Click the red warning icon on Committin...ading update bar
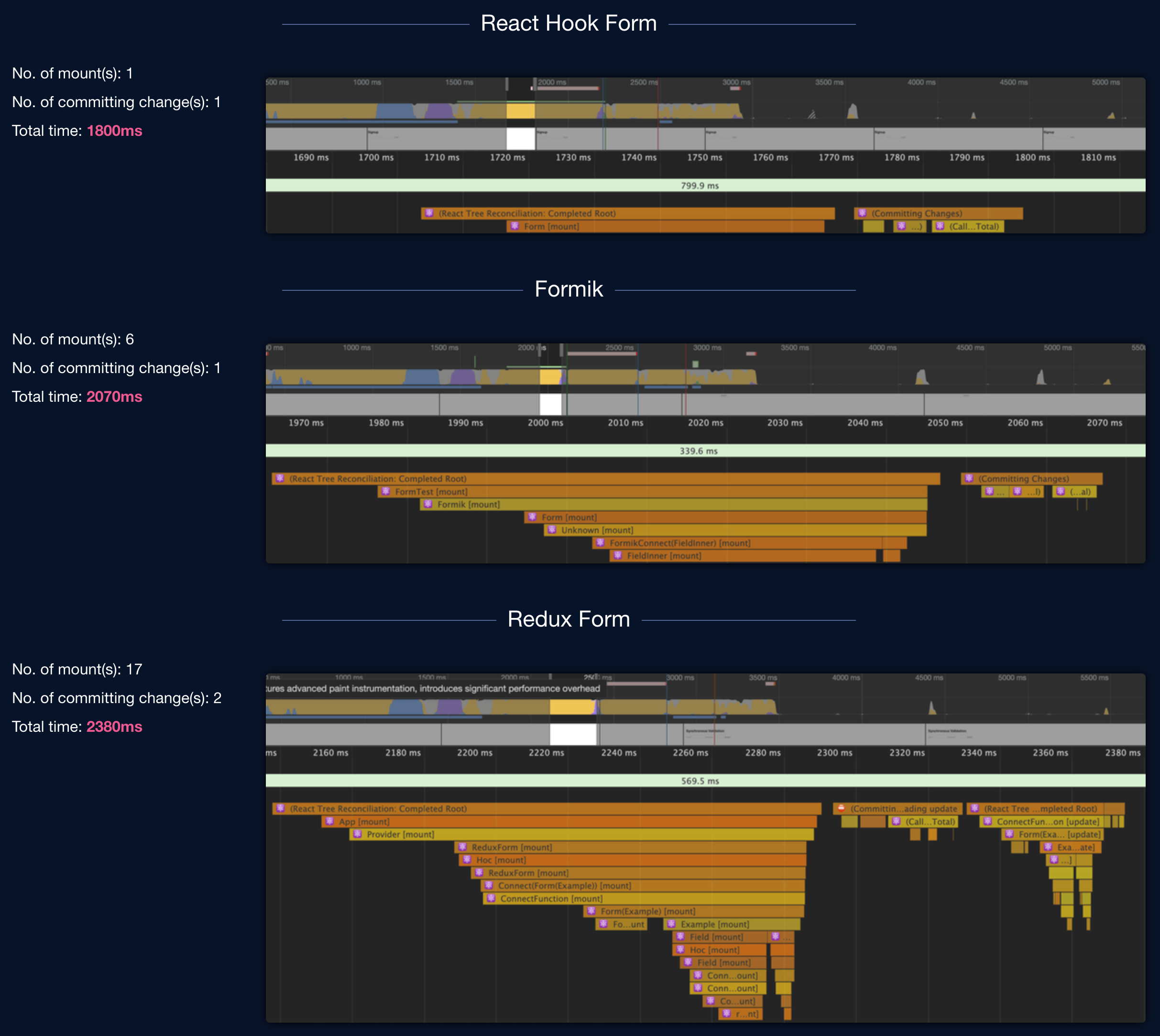1160x1036 pixels. 841,808
